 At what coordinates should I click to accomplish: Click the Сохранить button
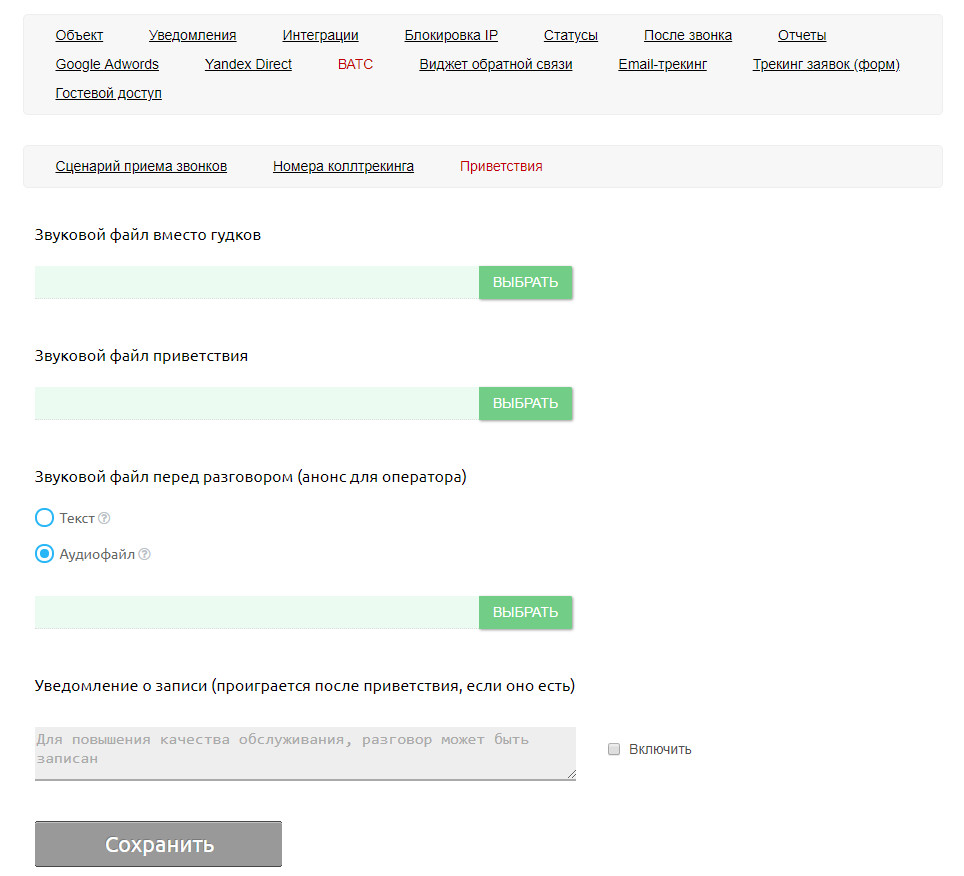pyautogui.click(x=158, y=844)
